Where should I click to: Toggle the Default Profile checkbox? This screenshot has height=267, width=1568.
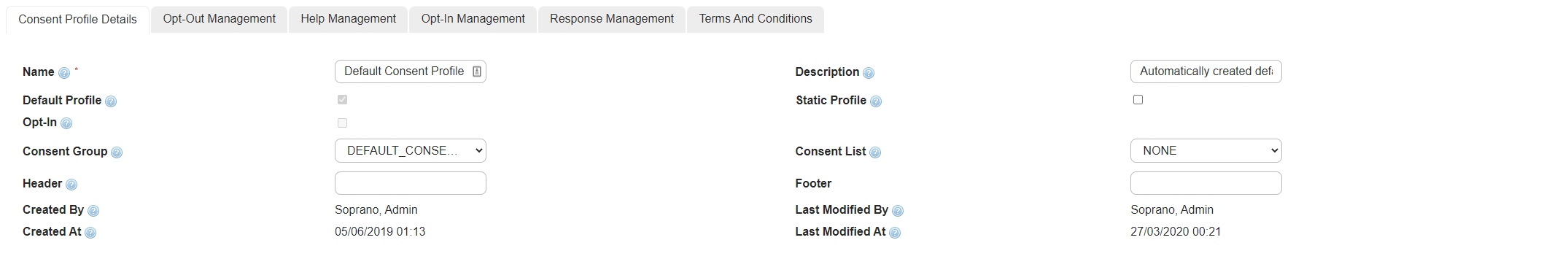coord(342,99)
